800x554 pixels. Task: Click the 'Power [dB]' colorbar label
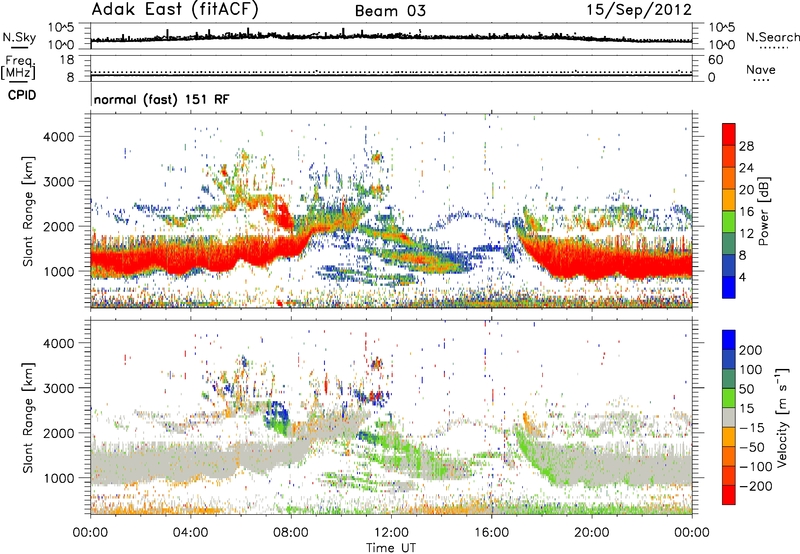click(764, 211)
